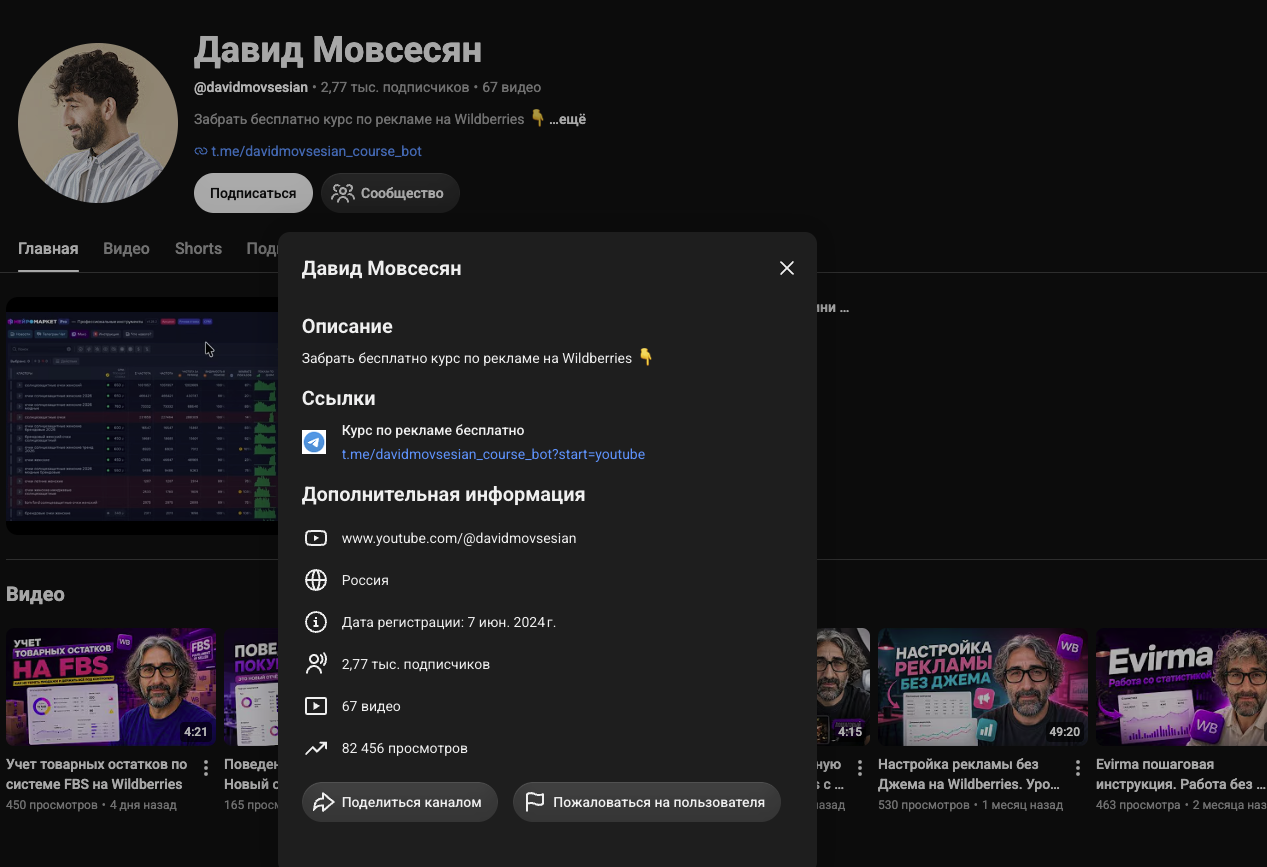Click 'Россия' country text
The width and height of the screenshot is (1267, 867).
point(365,580)
